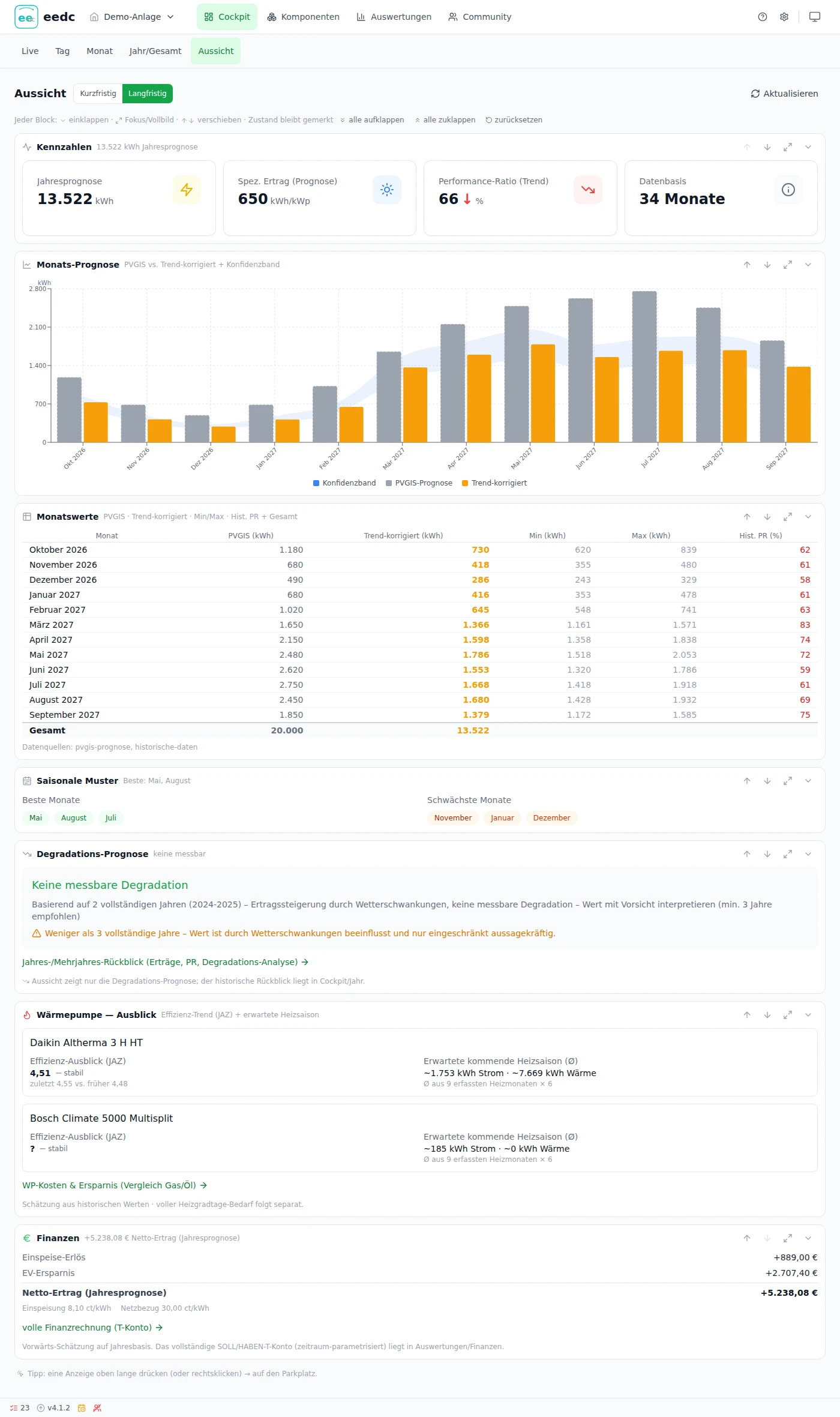Click the red crossed-out users status icon
Image resolution: width=840 pixels, height=1417 pixels.
(97, 1407)
